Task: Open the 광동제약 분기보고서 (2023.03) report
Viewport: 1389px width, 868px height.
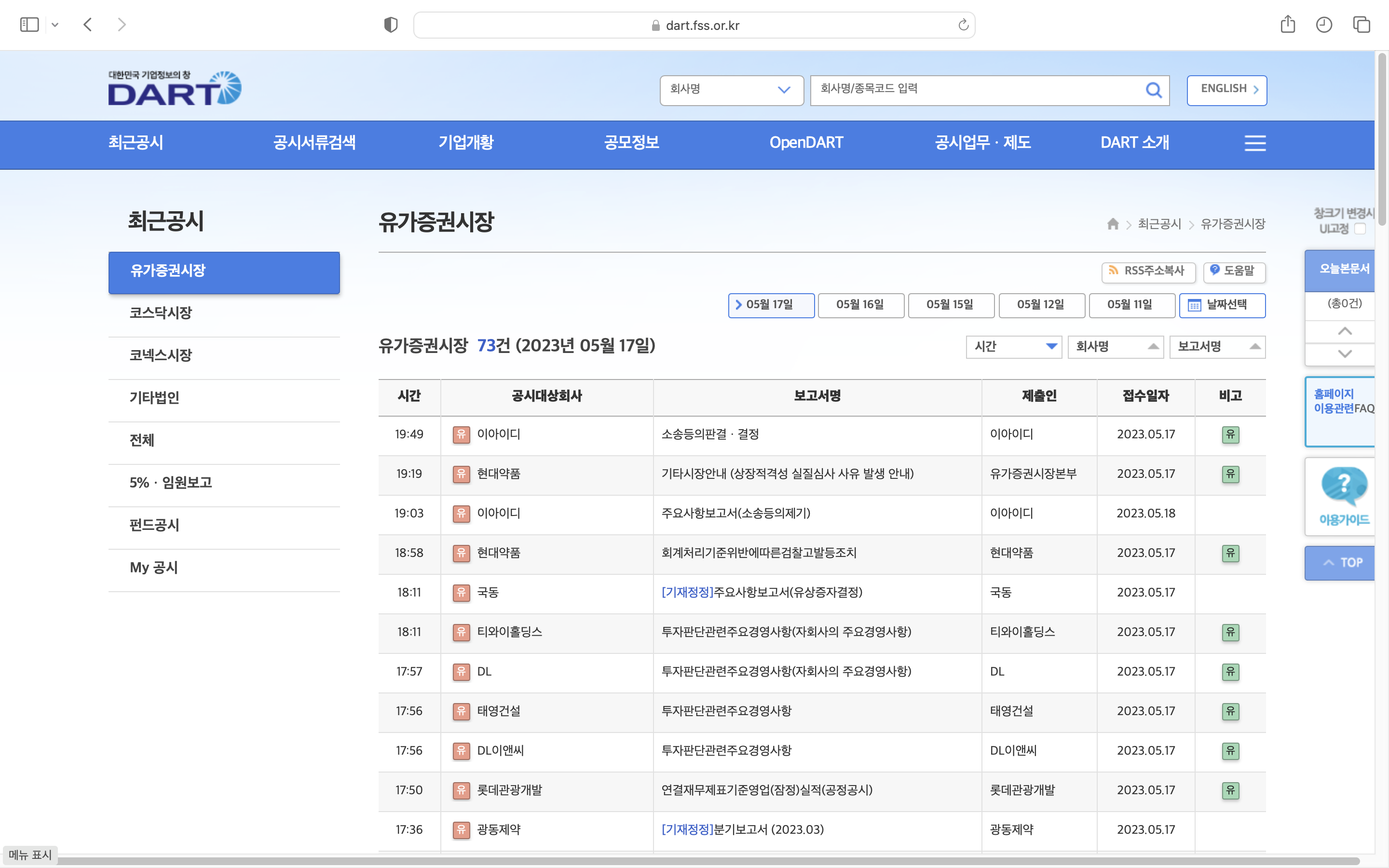Action: [x=742, y=829]
